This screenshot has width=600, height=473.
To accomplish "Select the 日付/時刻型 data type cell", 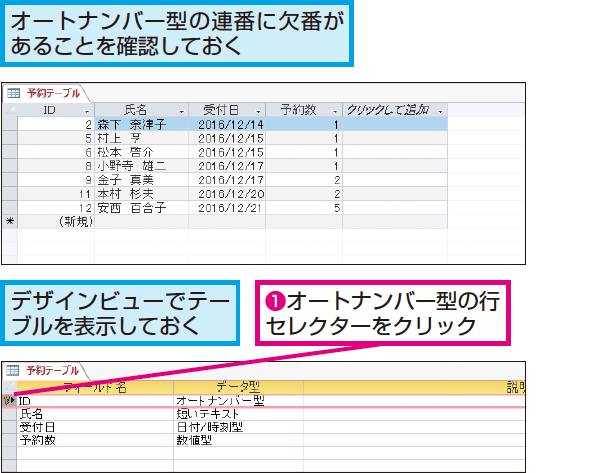I will (210, 426).
